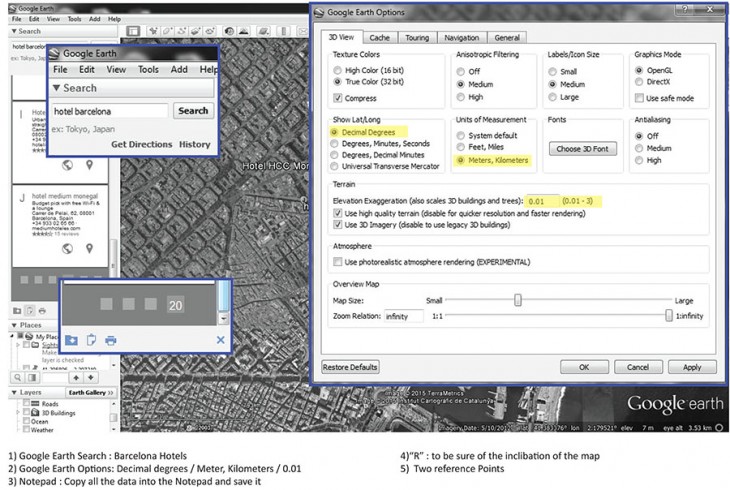This screenshot has height=490, width=730.
Task: Enable photorealistic atmosphere rendering checkbox
Action: (337, 262)
